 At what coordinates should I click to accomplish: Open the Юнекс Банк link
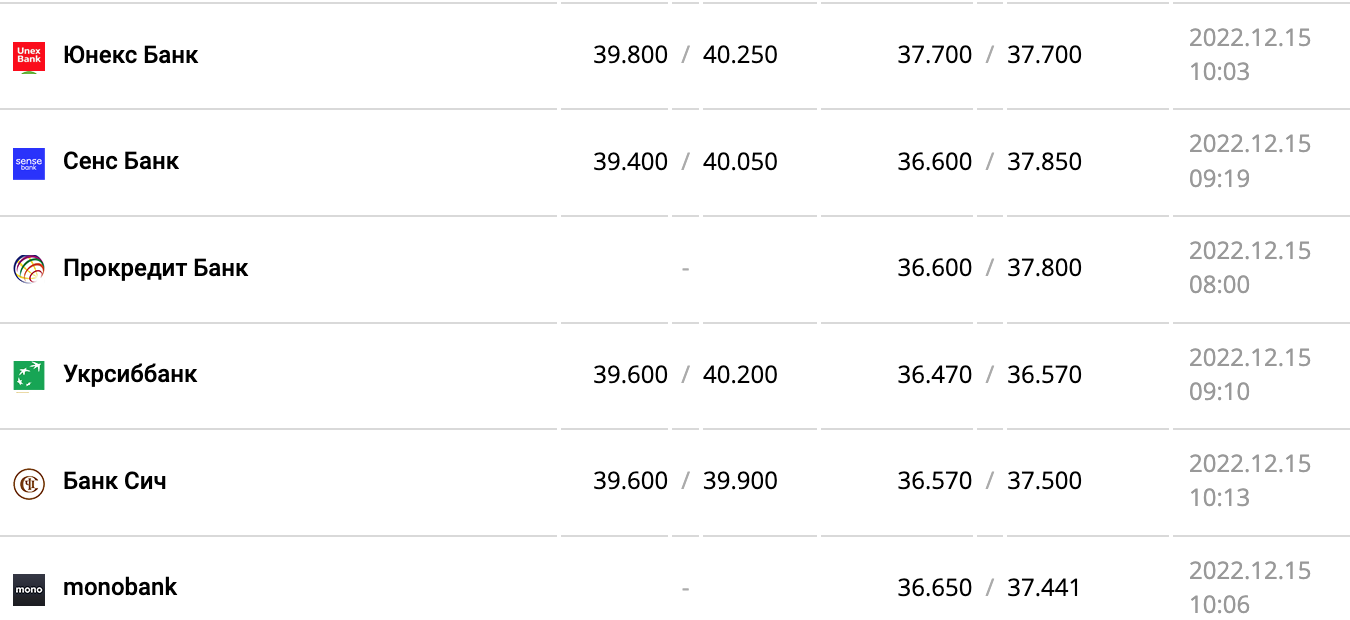click(130, 55)
